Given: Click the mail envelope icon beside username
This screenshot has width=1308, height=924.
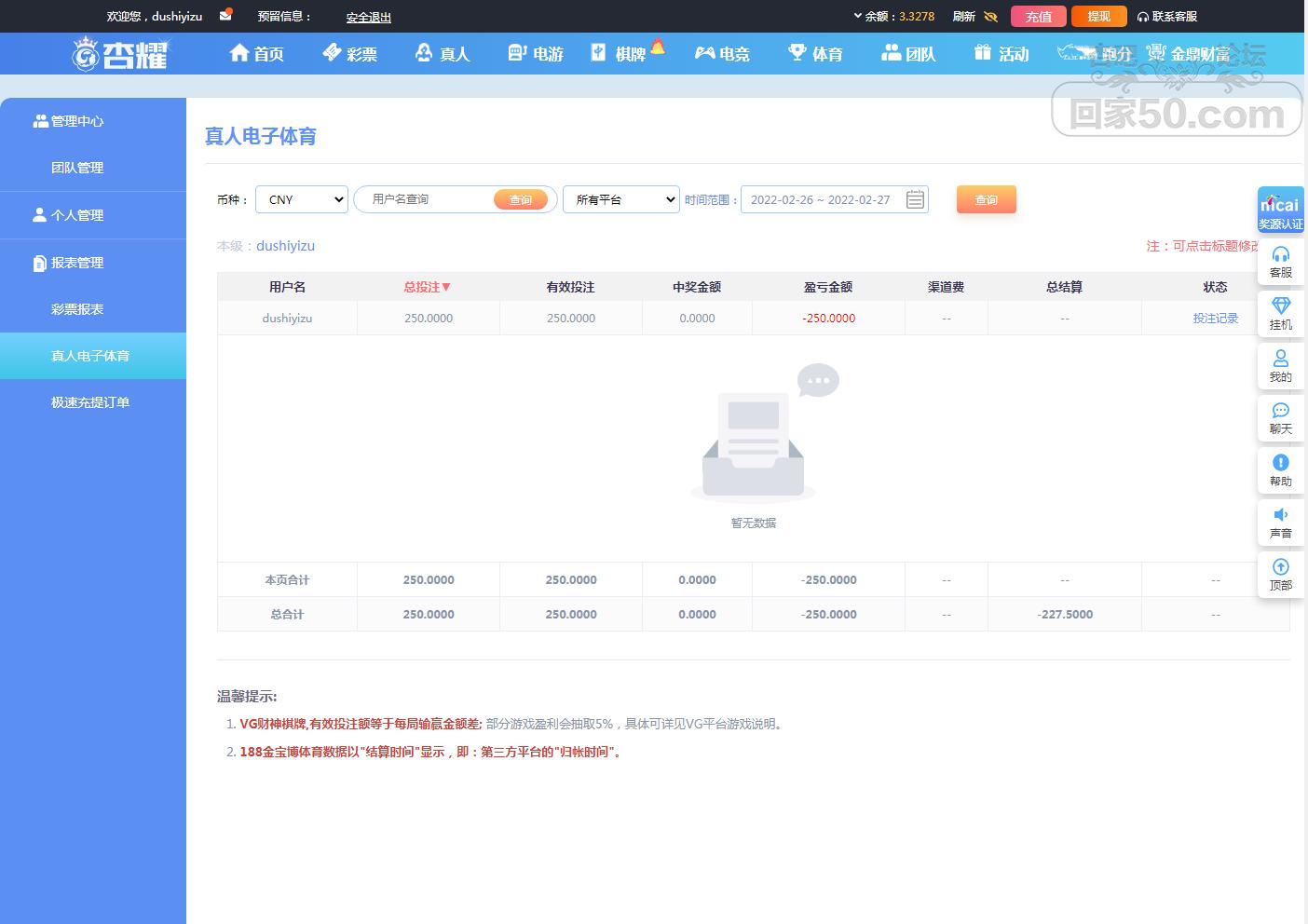Looking at the screenshot, I should (x=225, y=16).
